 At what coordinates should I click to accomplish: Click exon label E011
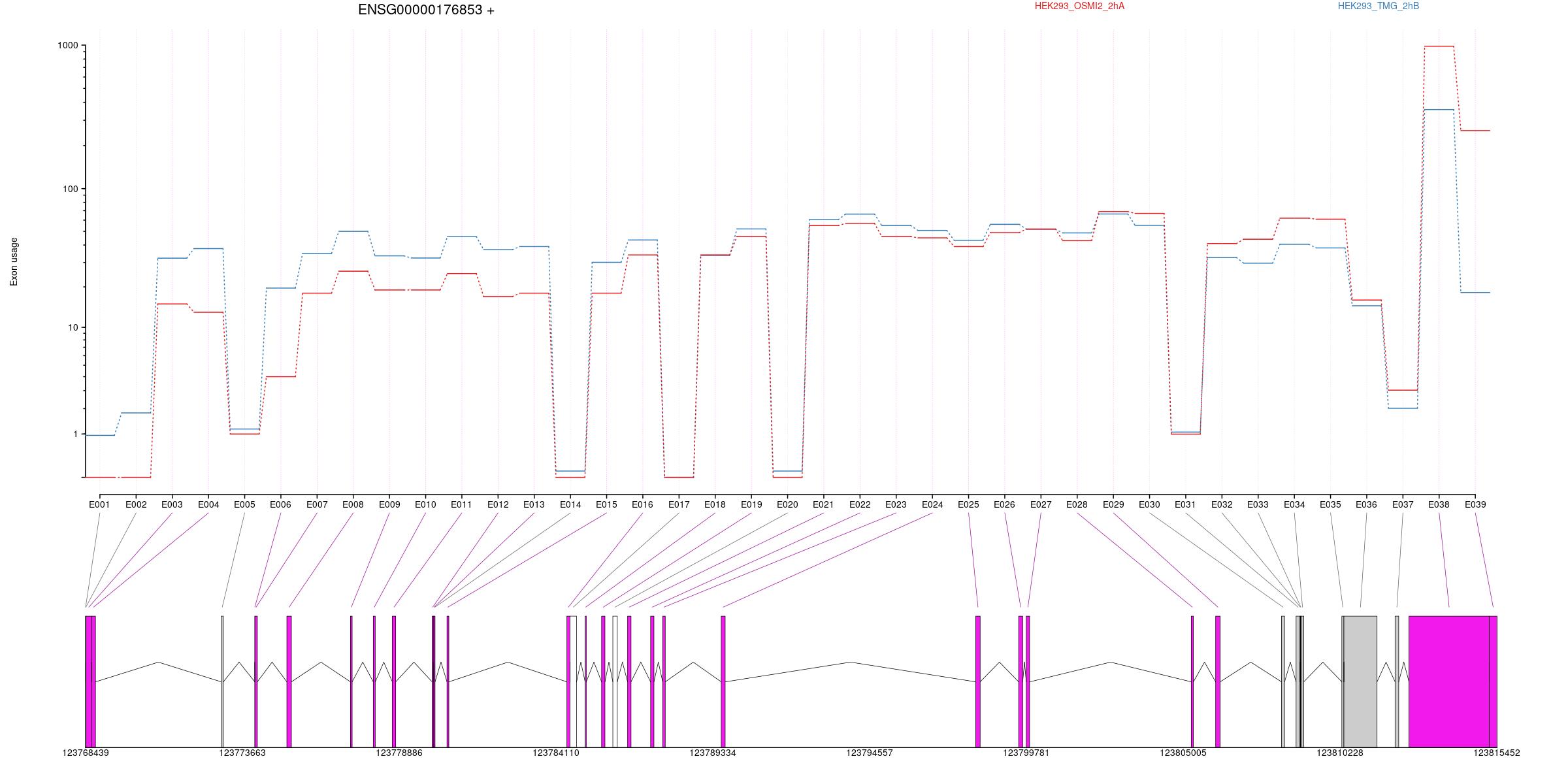click(x=461, y=504)
